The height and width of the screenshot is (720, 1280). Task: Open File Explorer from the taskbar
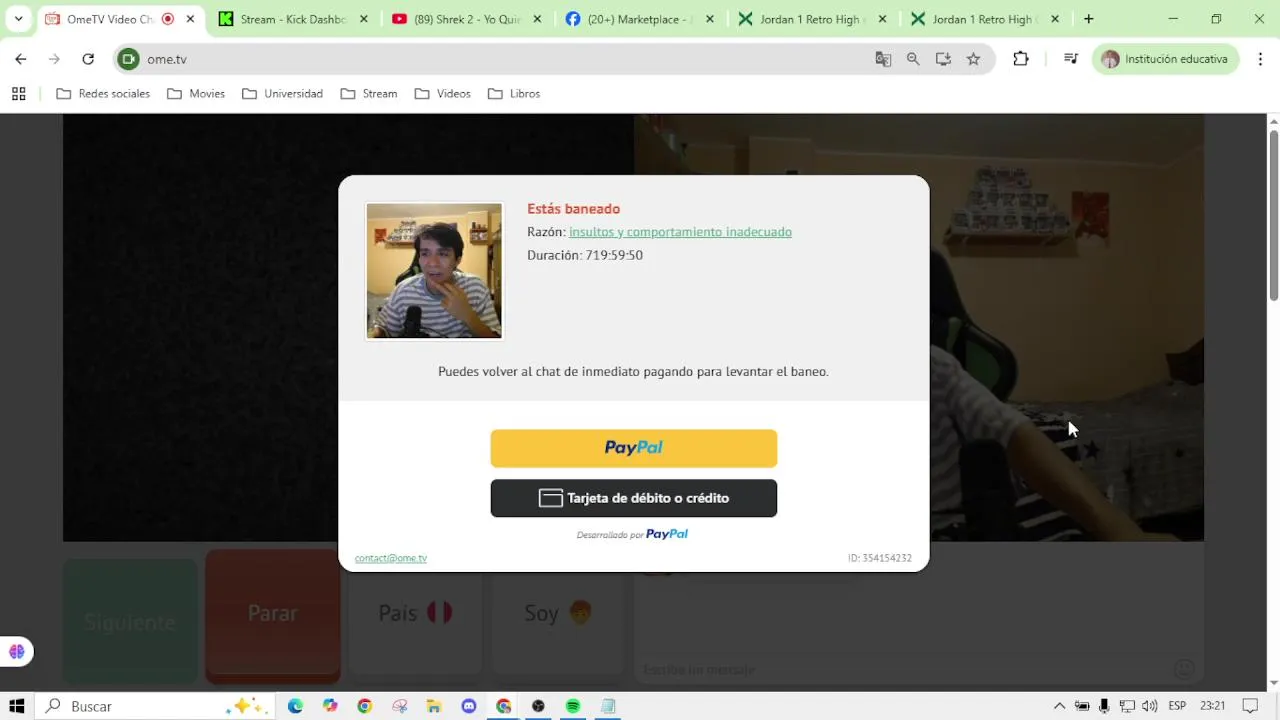(x=434, y=706)
